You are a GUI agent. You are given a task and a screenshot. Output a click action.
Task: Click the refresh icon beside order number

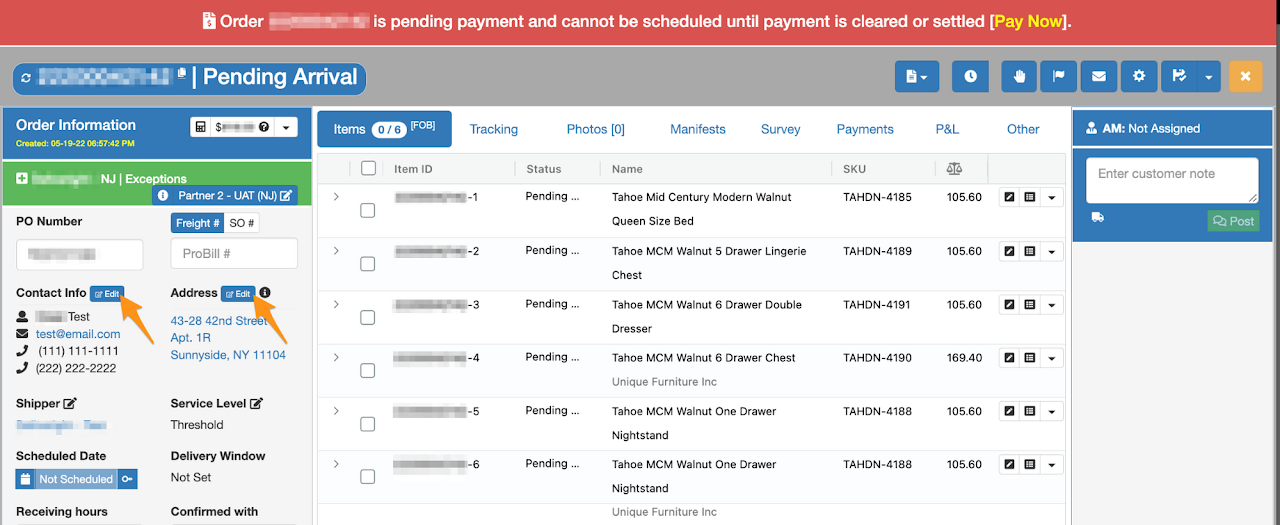26,77
